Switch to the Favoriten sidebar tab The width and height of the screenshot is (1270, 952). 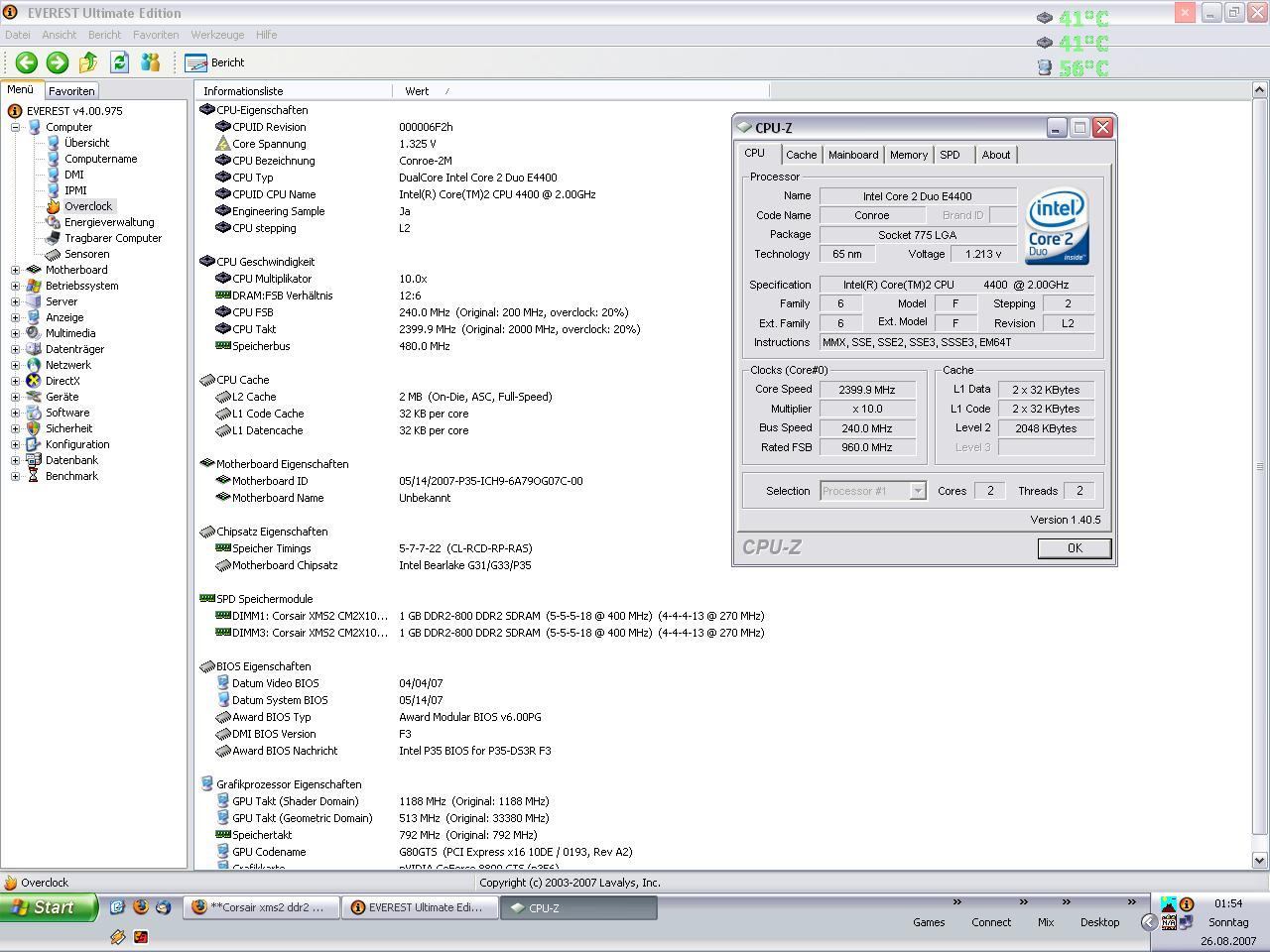(71, 90)
